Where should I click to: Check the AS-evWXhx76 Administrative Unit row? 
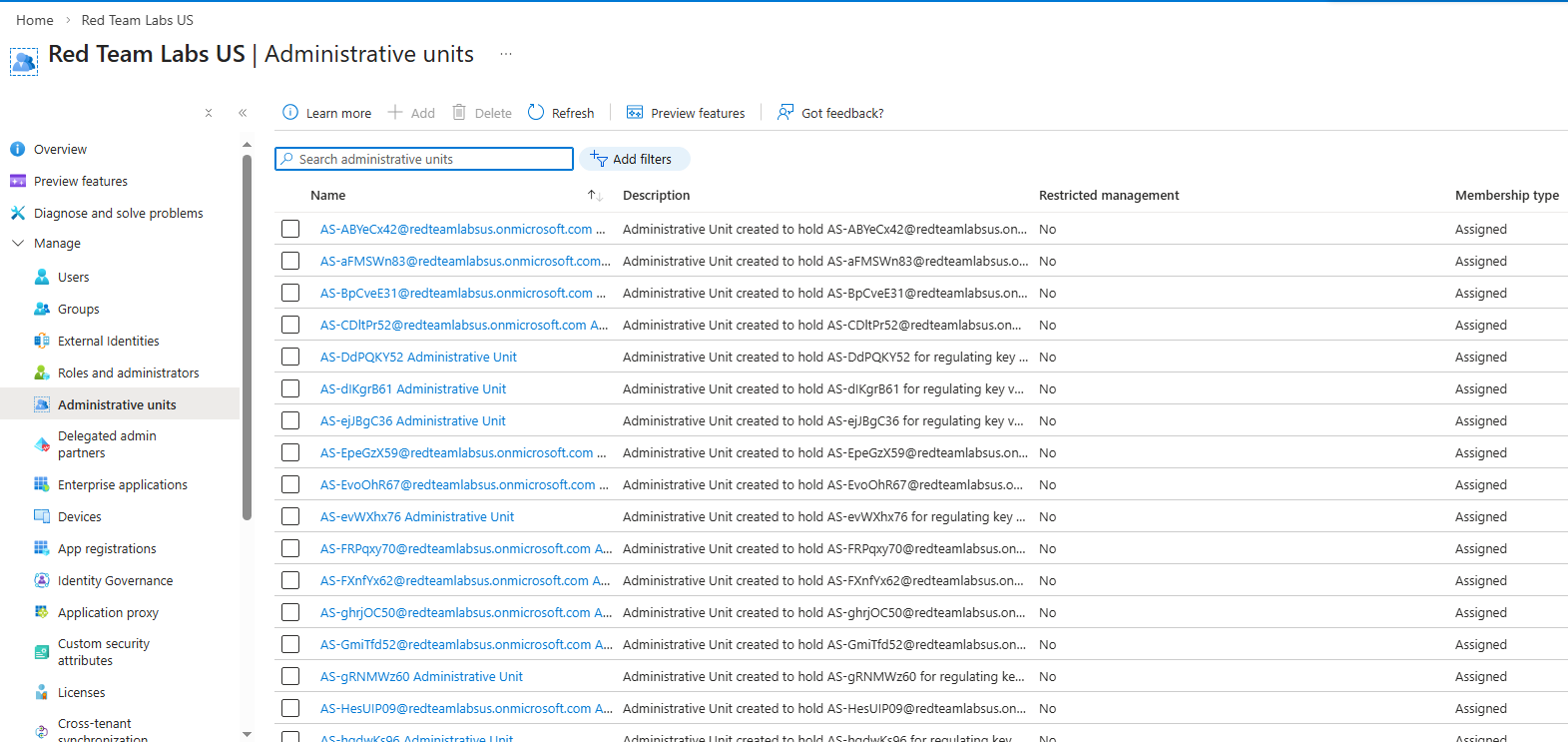point(290,517)
